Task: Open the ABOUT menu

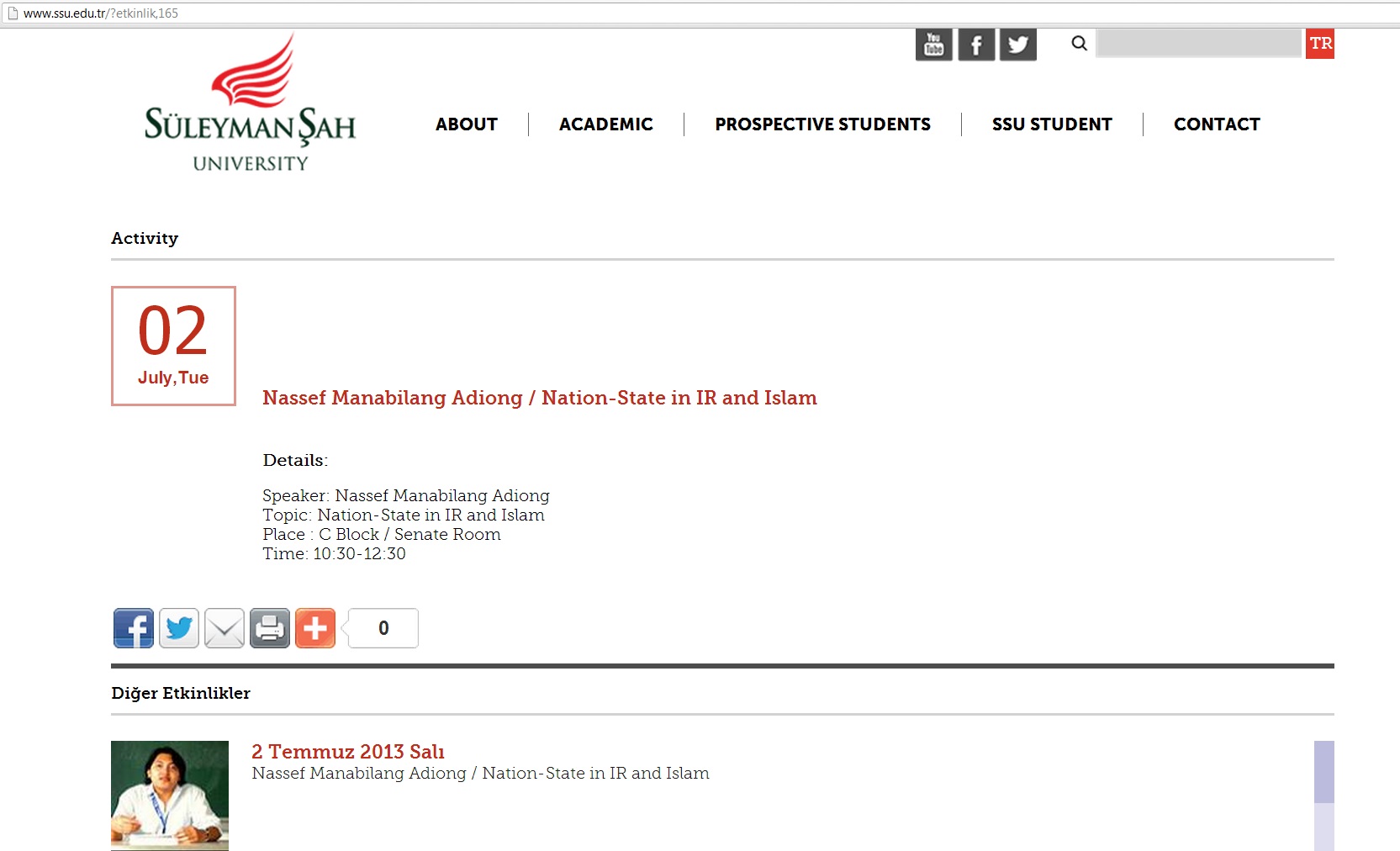Action: (467, 124)
